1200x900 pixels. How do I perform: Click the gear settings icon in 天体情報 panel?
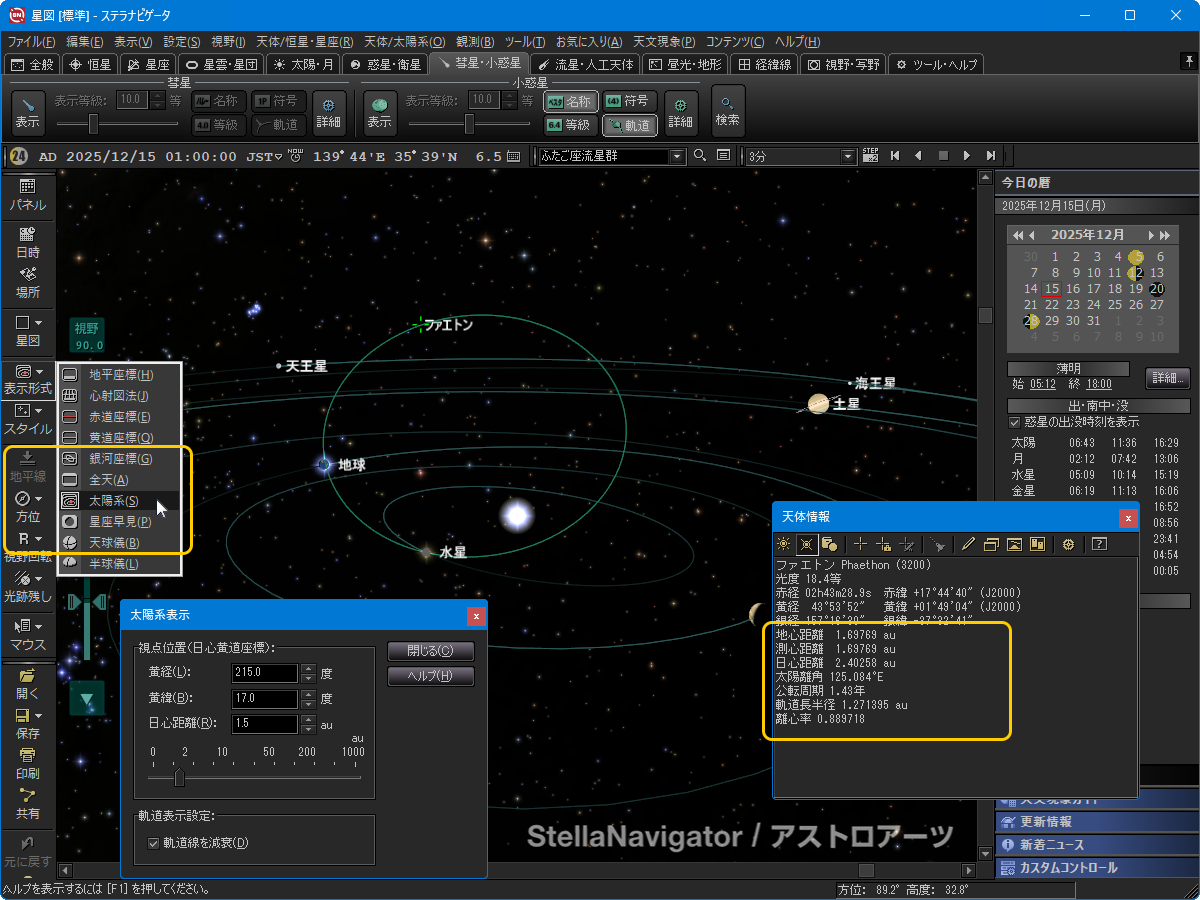point(1068,544)
